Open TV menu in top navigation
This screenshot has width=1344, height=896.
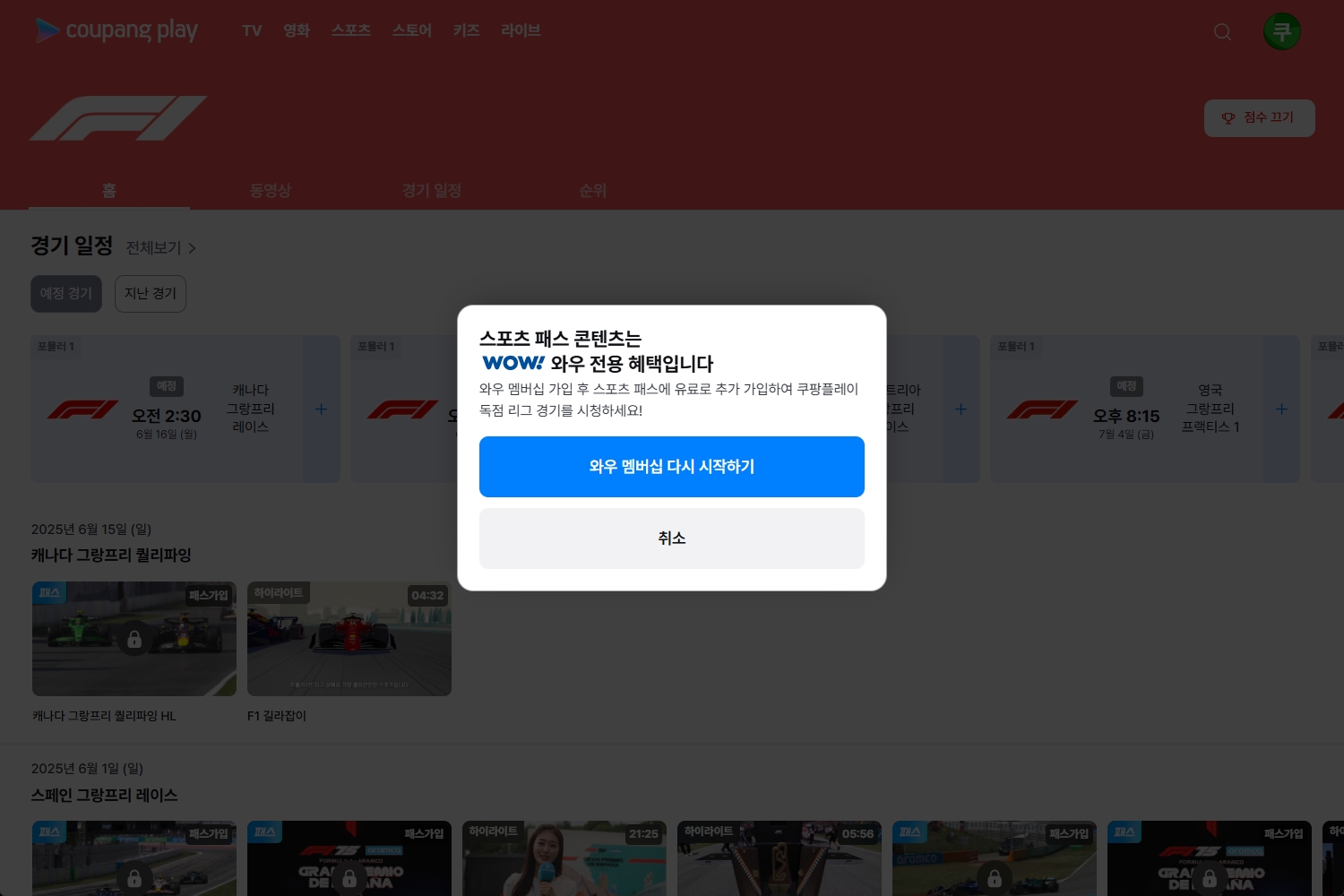pos(252,30)
